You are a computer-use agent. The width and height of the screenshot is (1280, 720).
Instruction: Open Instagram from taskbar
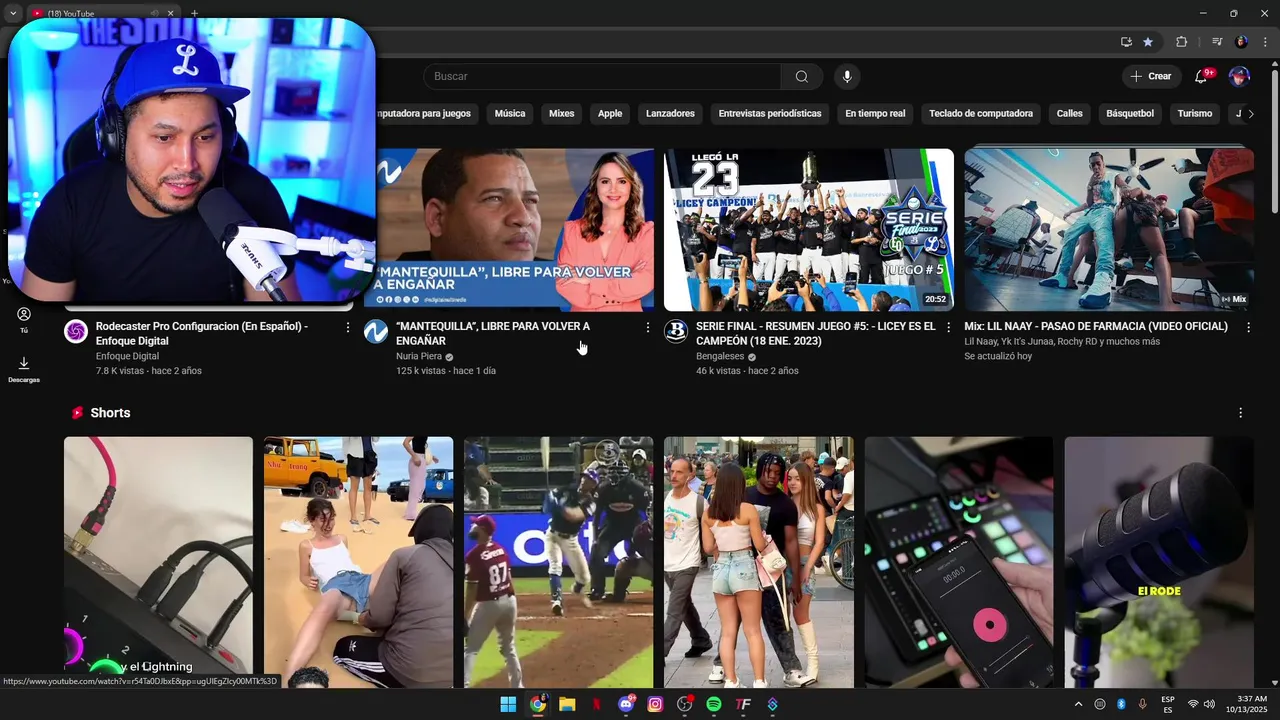click(655, 704)
